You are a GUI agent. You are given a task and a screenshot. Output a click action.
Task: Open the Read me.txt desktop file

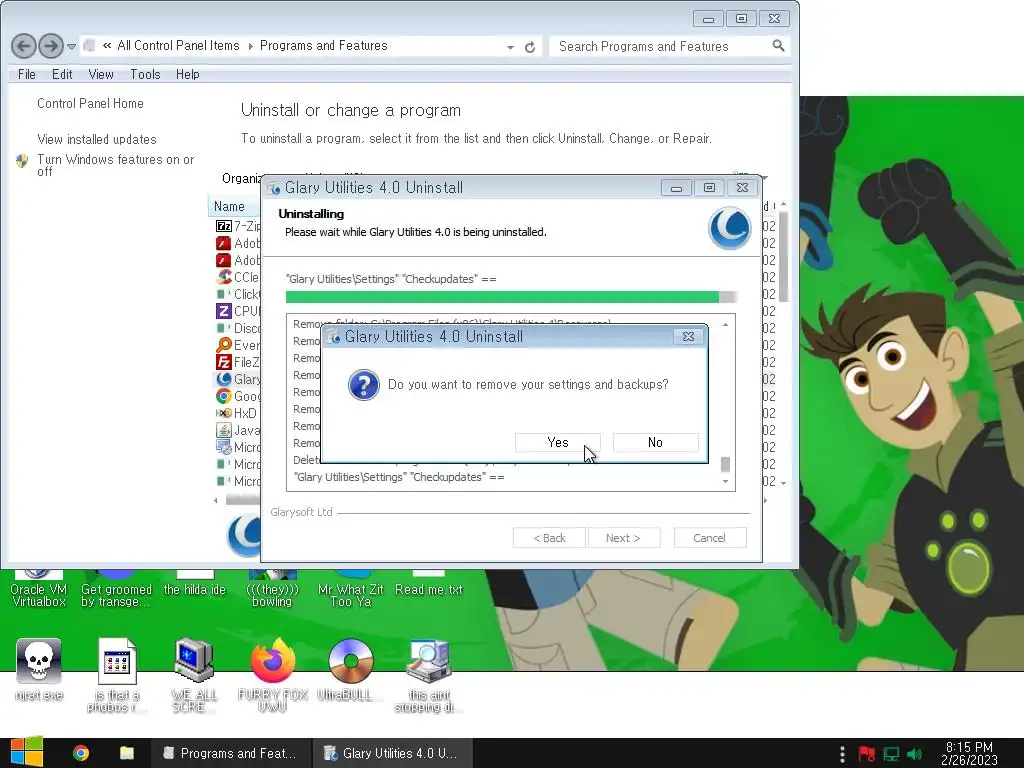coord(428,583)
